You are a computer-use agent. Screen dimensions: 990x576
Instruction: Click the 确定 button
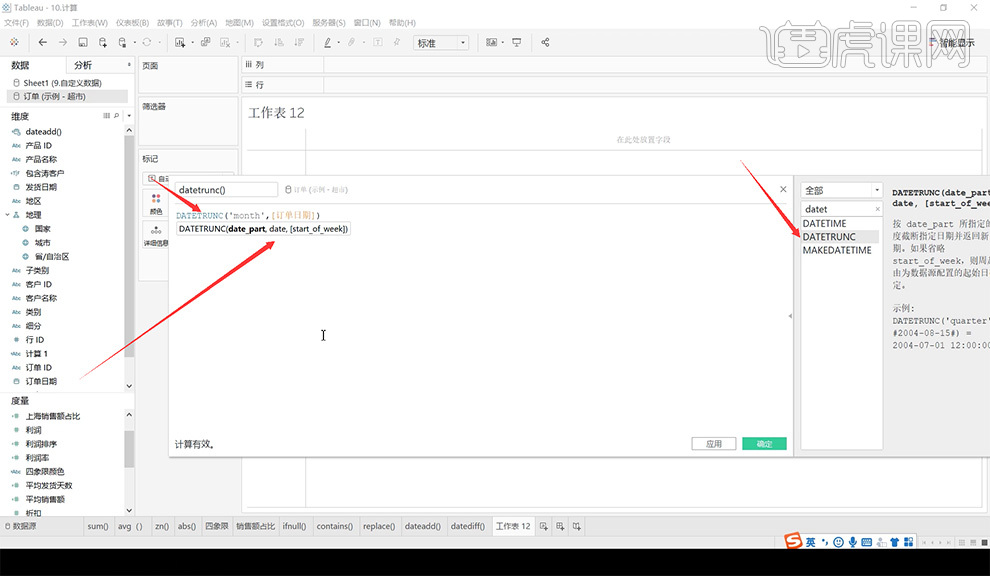click(x=765, y=444)
